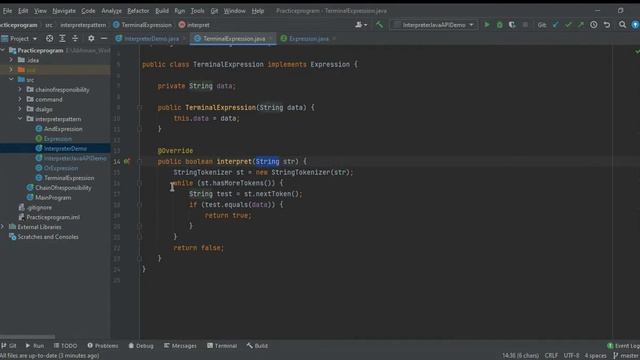Select AndExpression class in tree
This screenshot has width=640, height=360.
coord(63,129)
